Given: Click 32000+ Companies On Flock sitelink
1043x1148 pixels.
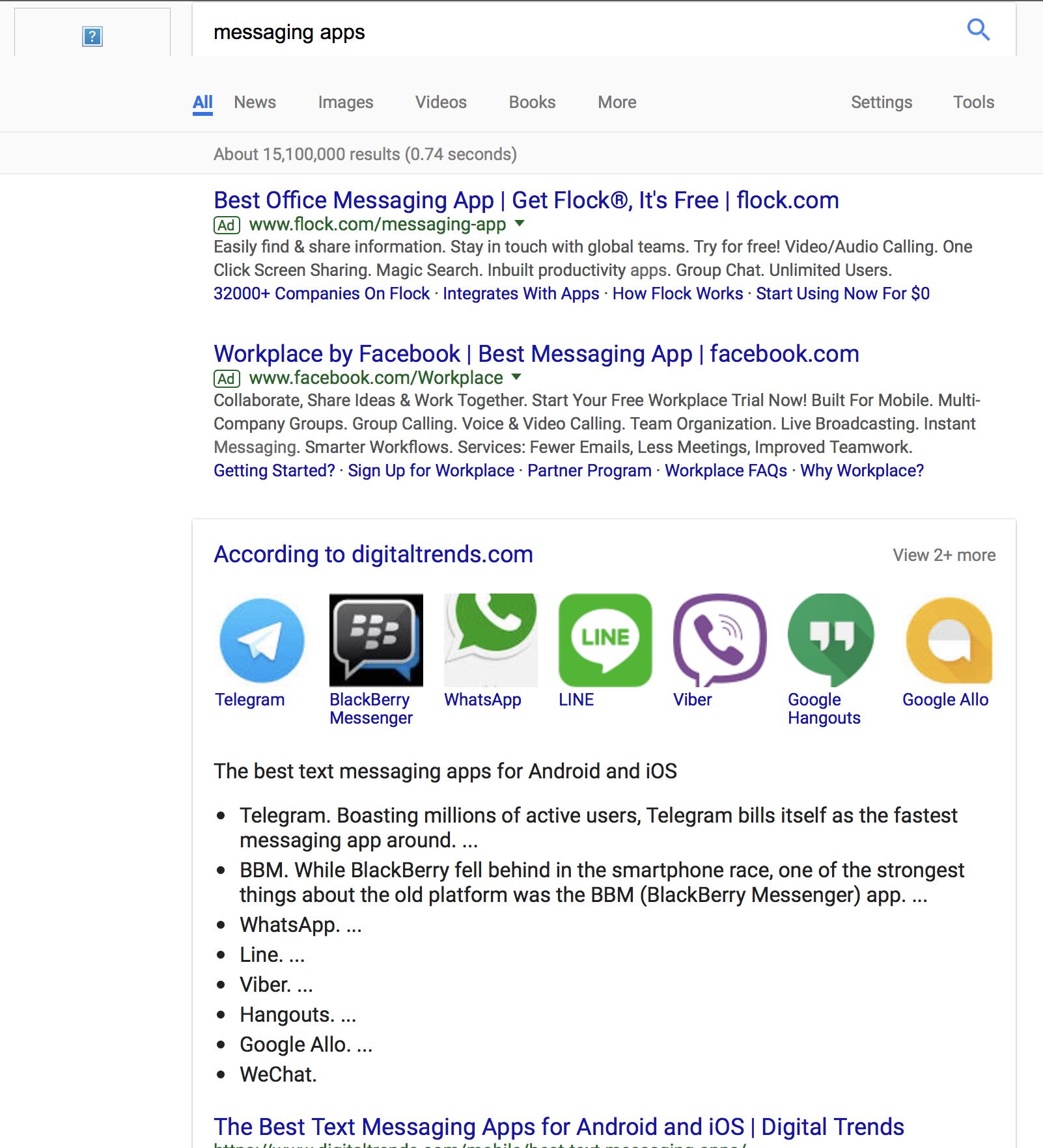Looking at the screenshot, I should coord(322,294).
